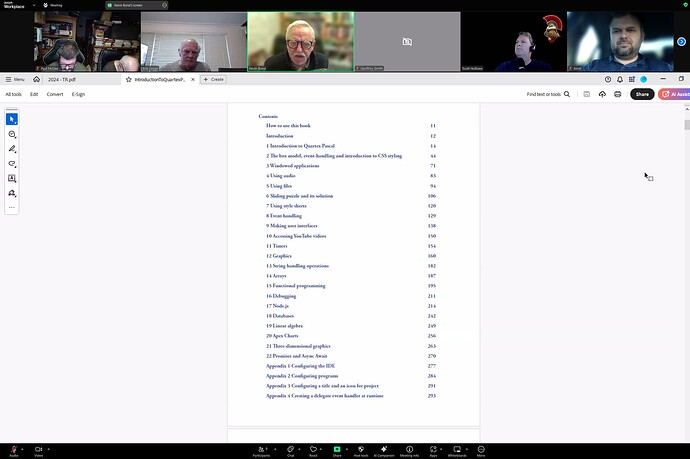Go to '12 Graphics' contents entry

(x=279, y=256)
